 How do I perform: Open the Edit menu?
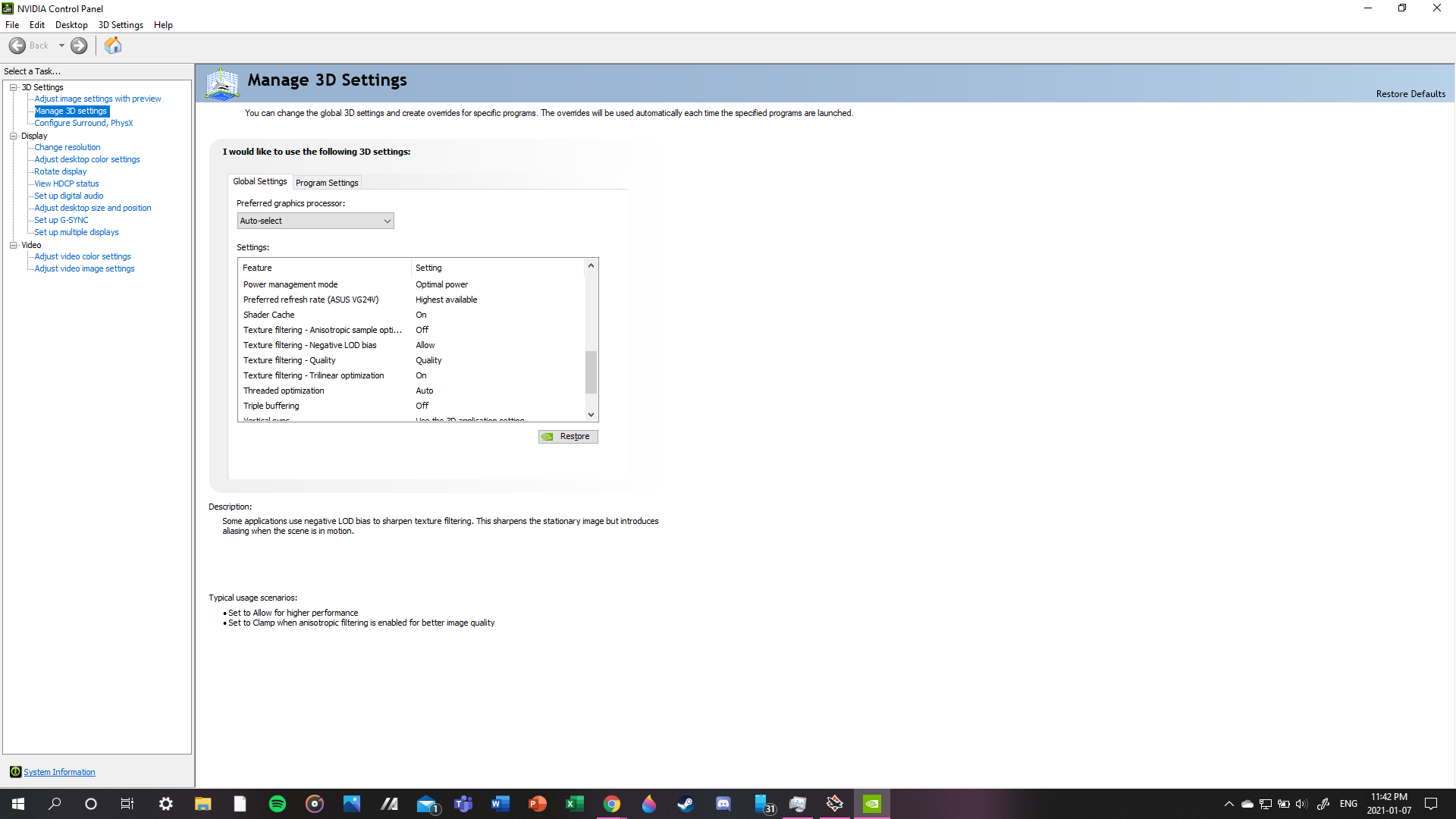click(x=37, y=25)
